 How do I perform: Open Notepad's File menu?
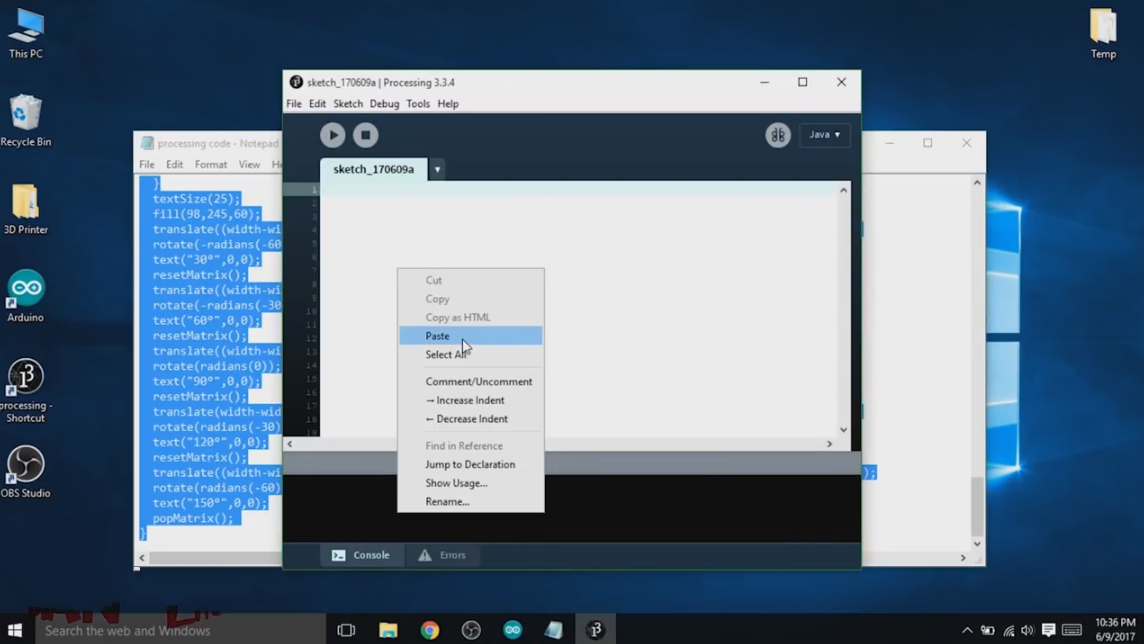tap(147, 165)
